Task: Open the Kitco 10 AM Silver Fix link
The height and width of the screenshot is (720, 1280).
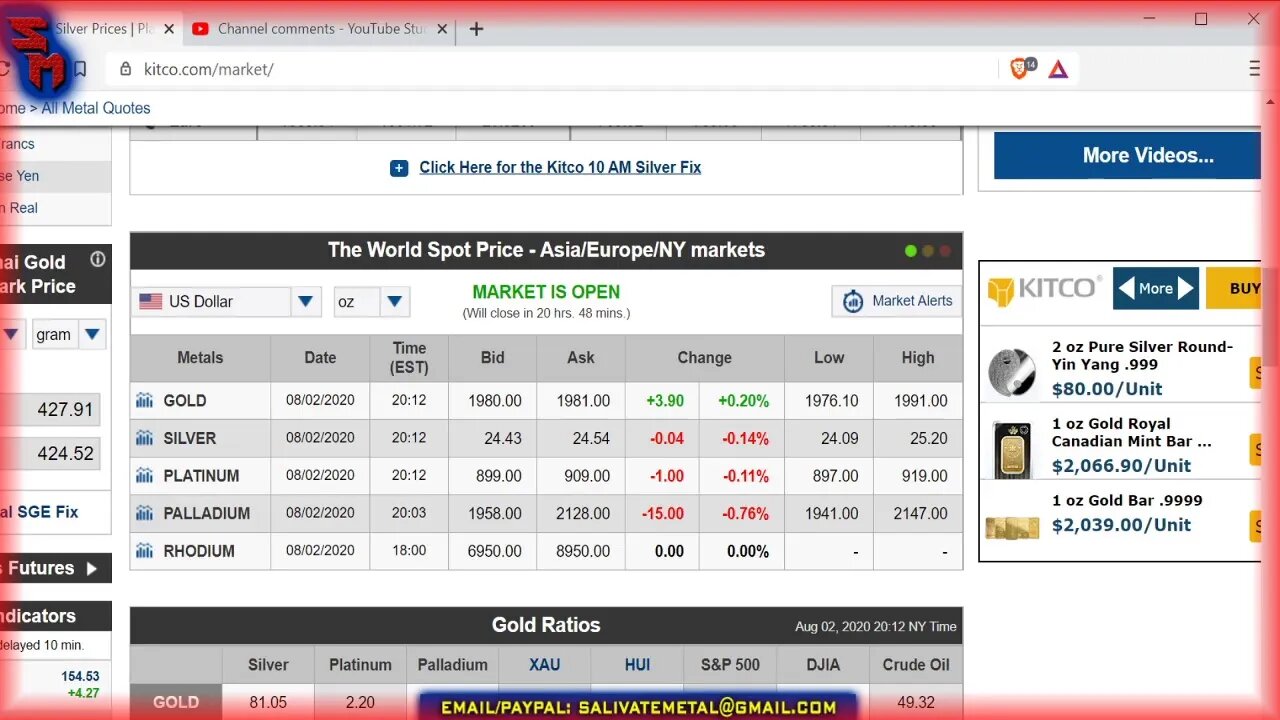Action: click(560, 168)
